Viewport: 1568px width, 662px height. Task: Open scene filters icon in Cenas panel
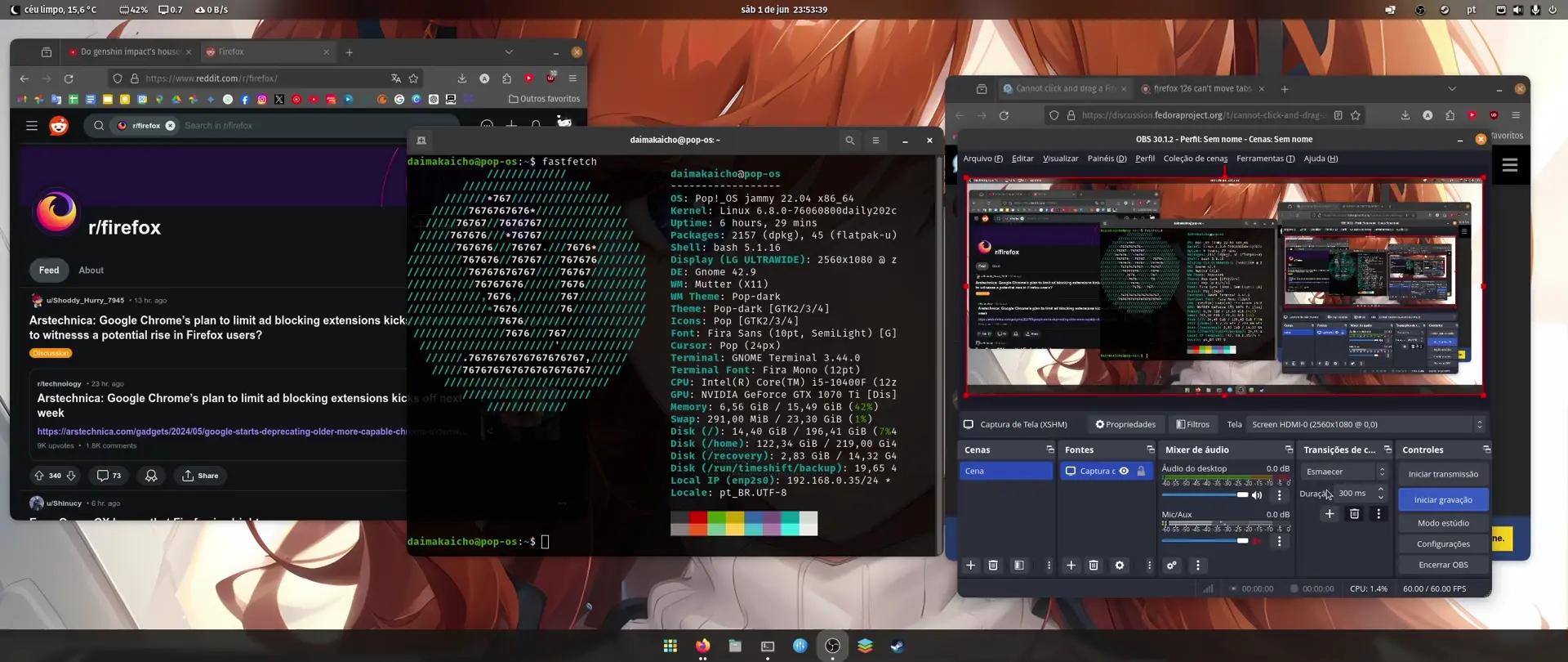pos(1019,566)
